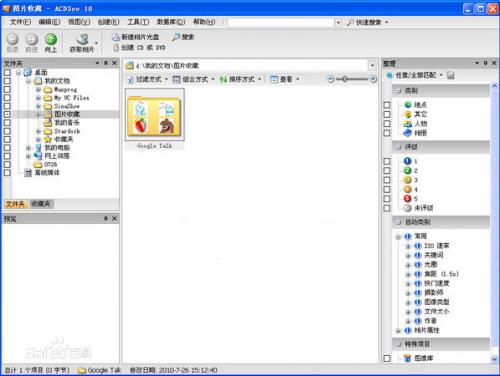Viewport: 500px width, 376px height.
Task: Click the Forward navigation arrow icon
Action: pyautogui.click(x=32, y=39)
